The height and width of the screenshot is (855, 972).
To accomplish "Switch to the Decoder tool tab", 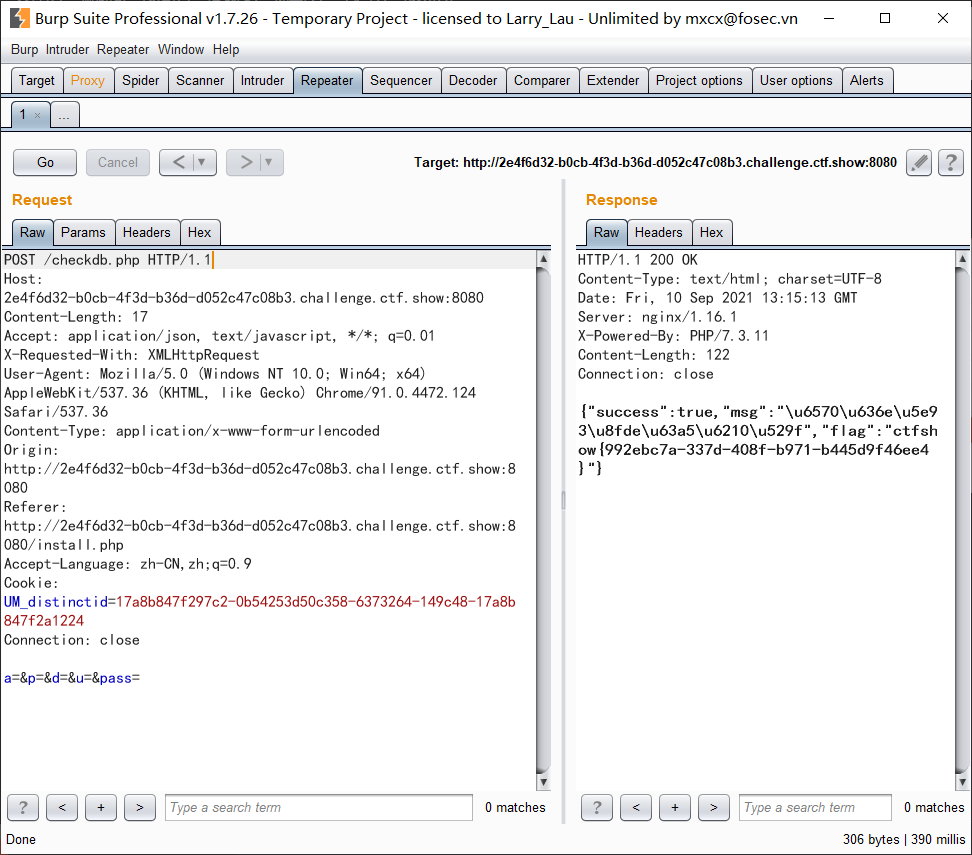I will coord(473,81).
